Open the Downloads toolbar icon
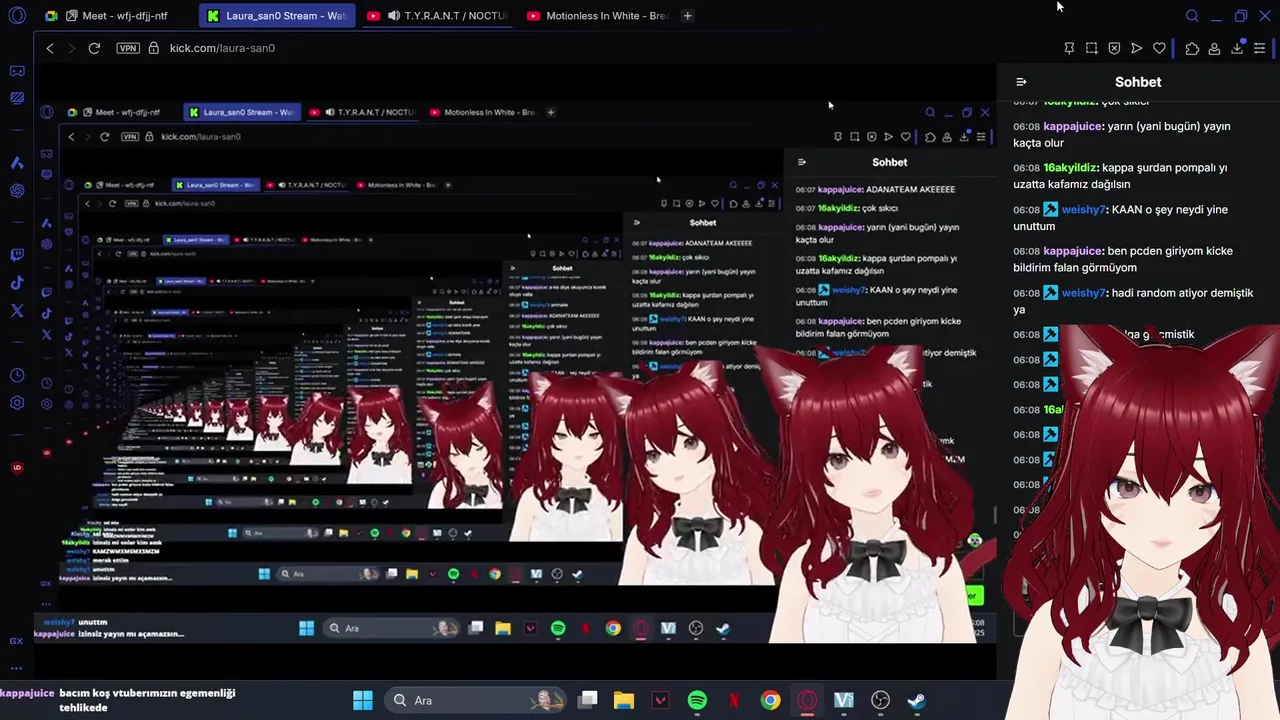 (x=1237, y=48)
